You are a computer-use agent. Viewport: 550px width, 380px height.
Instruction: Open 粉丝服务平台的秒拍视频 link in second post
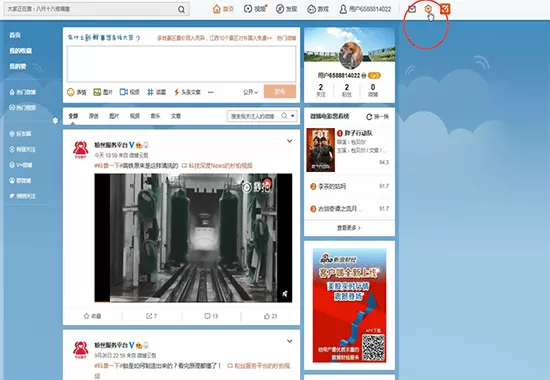pyautogui.click(x=259, y=366)
